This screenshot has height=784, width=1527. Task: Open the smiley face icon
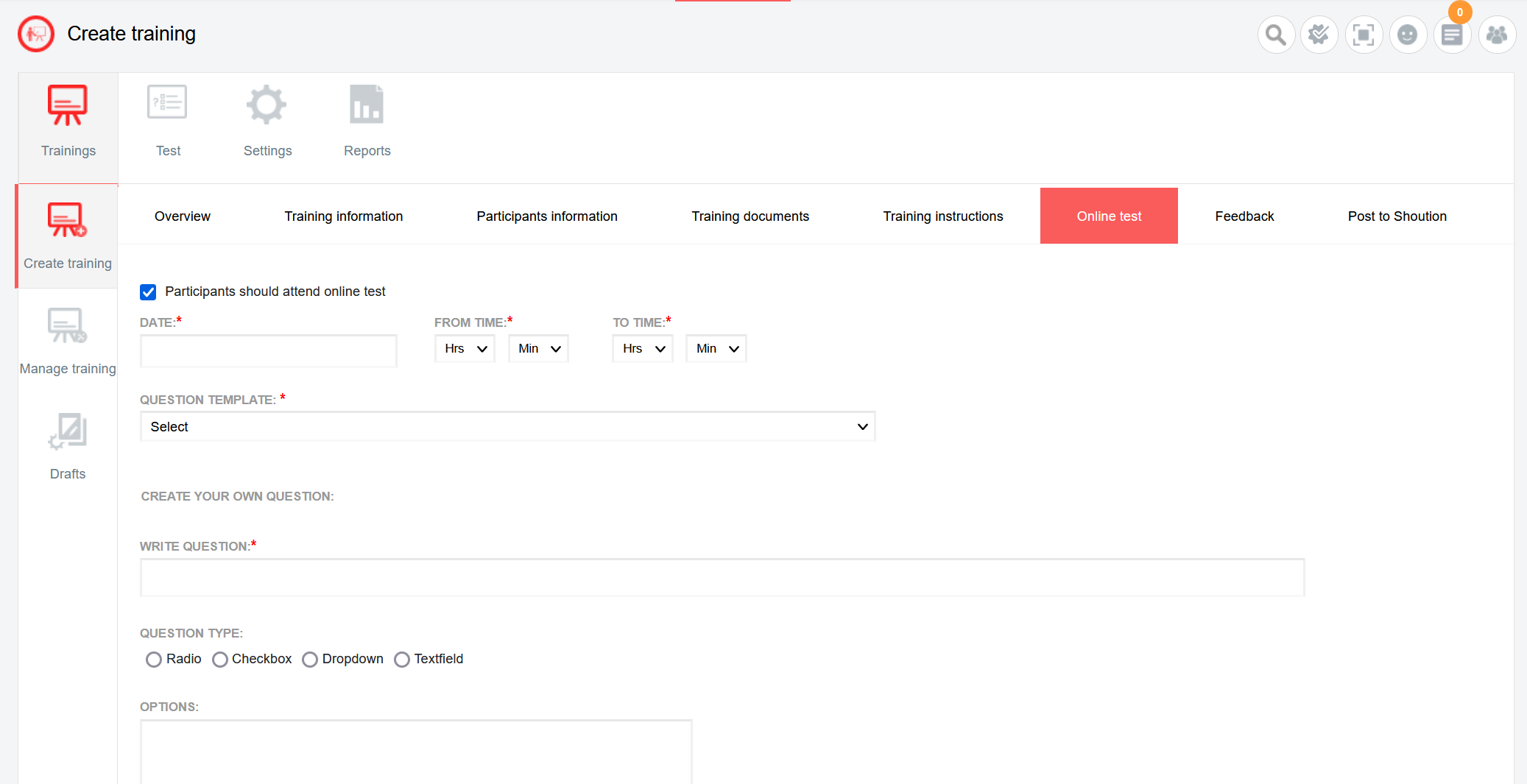tap(1408, 35)
